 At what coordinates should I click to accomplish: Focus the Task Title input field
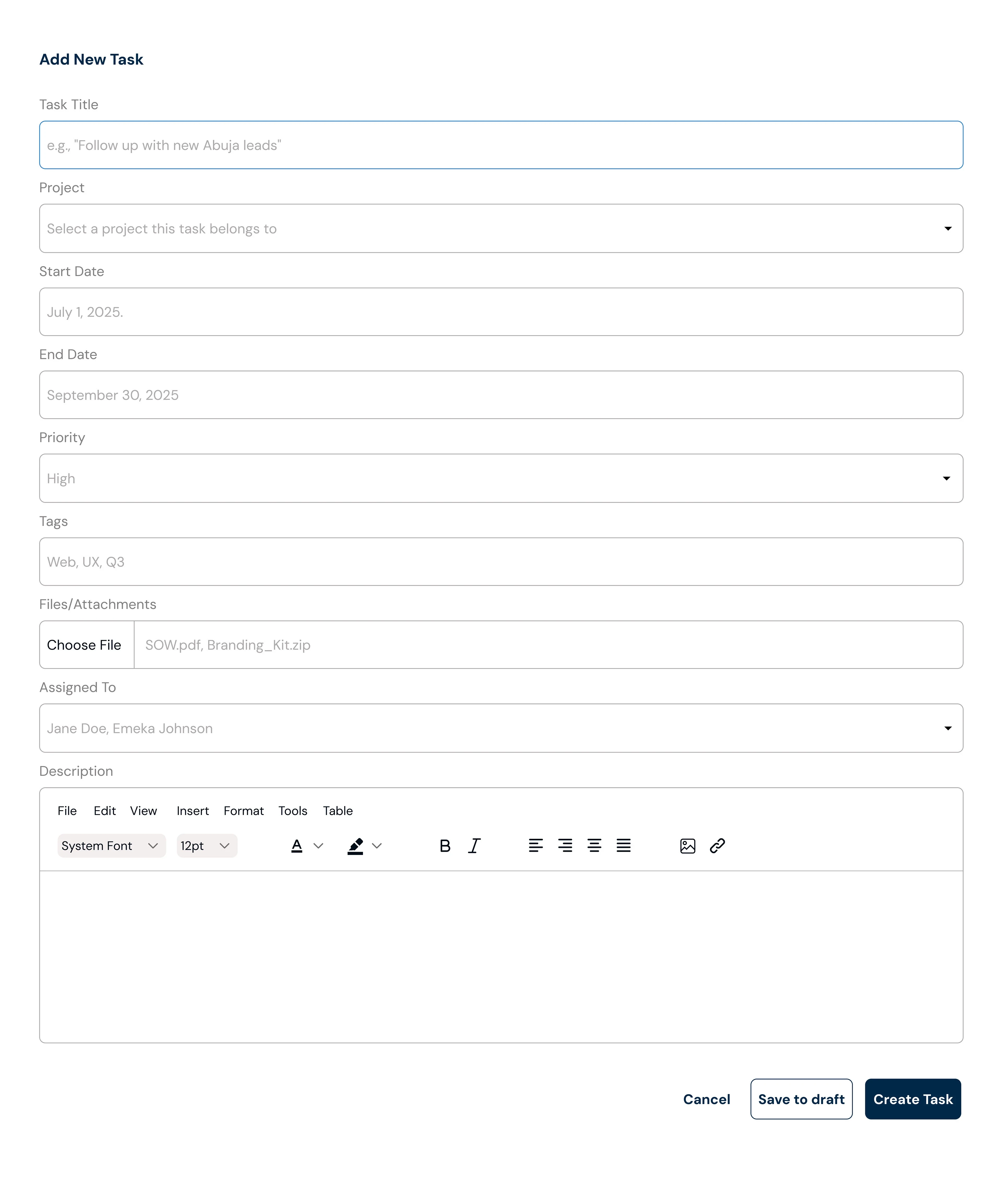501,145
